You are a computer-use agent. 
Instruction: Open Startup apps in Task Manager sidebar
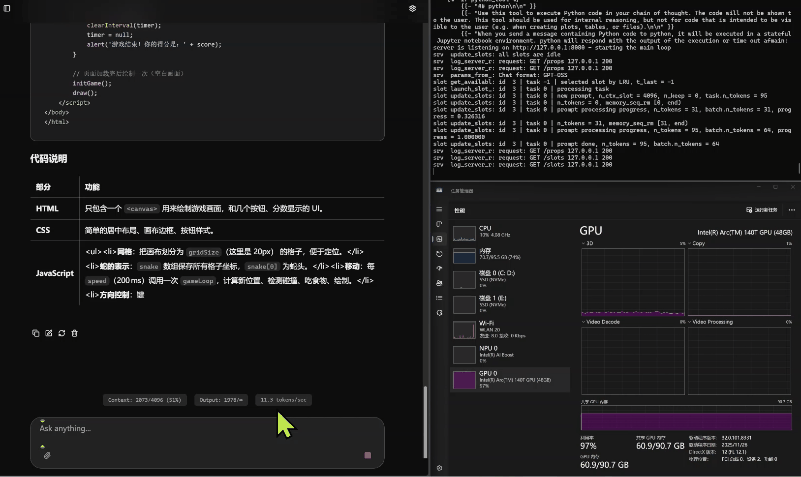[x=439, y=268]
